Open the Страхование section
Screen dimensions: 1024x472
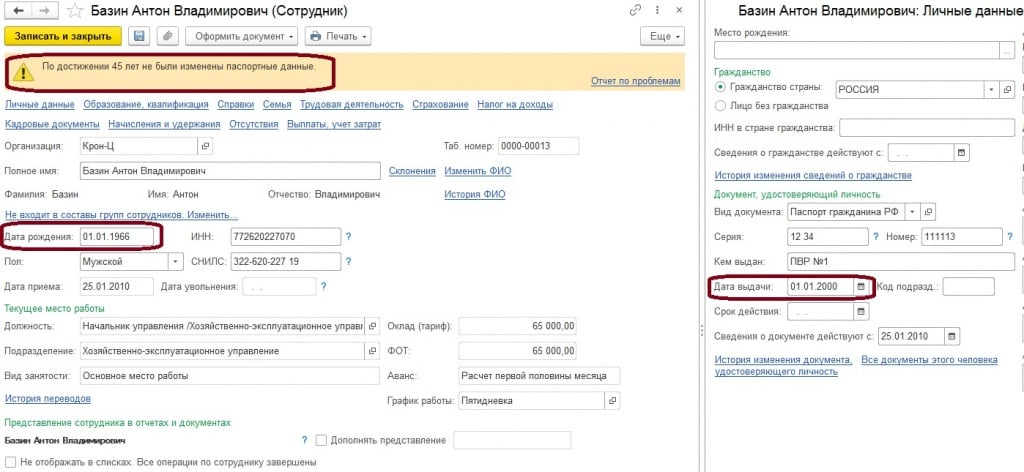pos(440,104)
